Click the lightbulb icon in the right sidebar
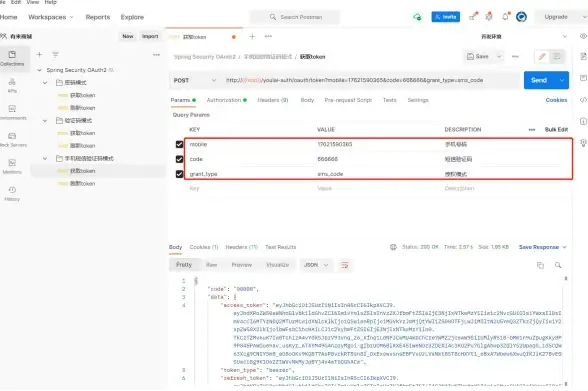This screenshot has width=588, height=391. 583,143
